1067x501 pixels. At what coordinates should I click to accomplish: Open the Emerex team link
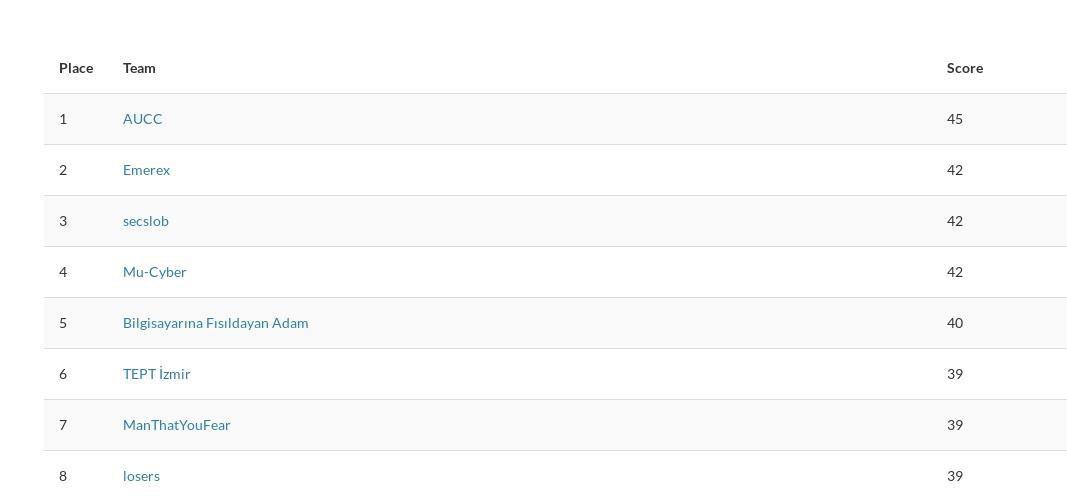[146, 170]
